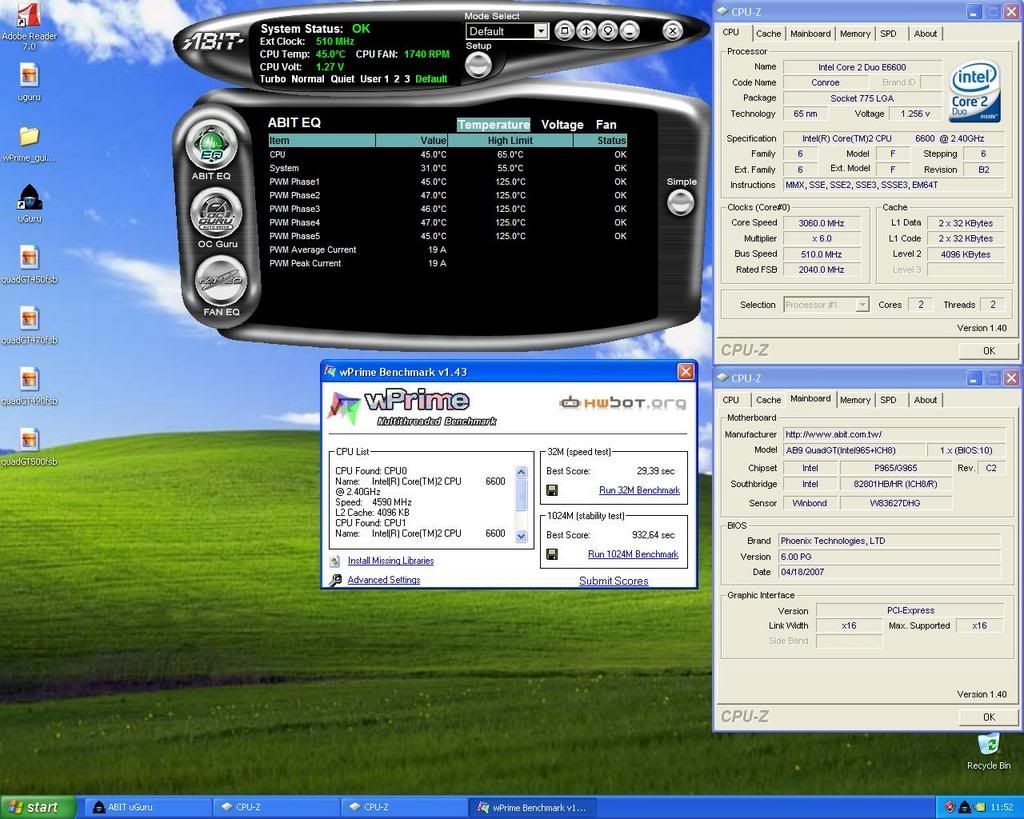Open the ABIT EQ panel icon

[211, 144]
